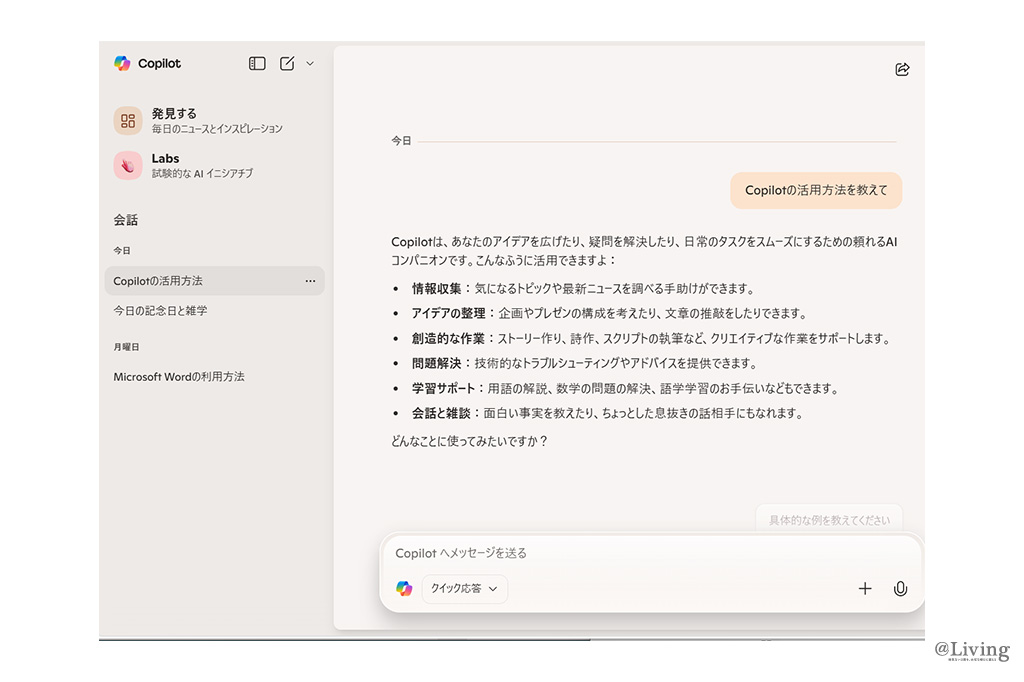Open options for Copilotの活用方法 conversation
This screenshot has height=682, width=1024.
(x=310, y=281)
